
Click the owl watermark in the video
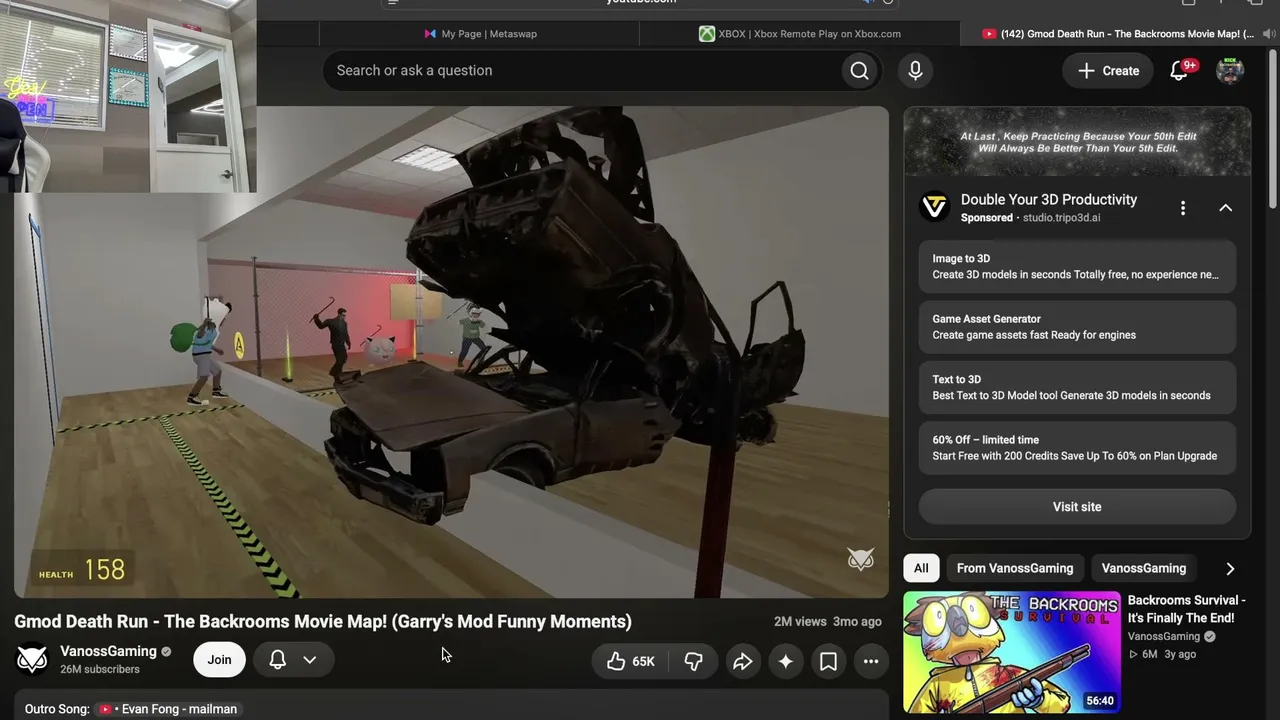coord(861,559)
